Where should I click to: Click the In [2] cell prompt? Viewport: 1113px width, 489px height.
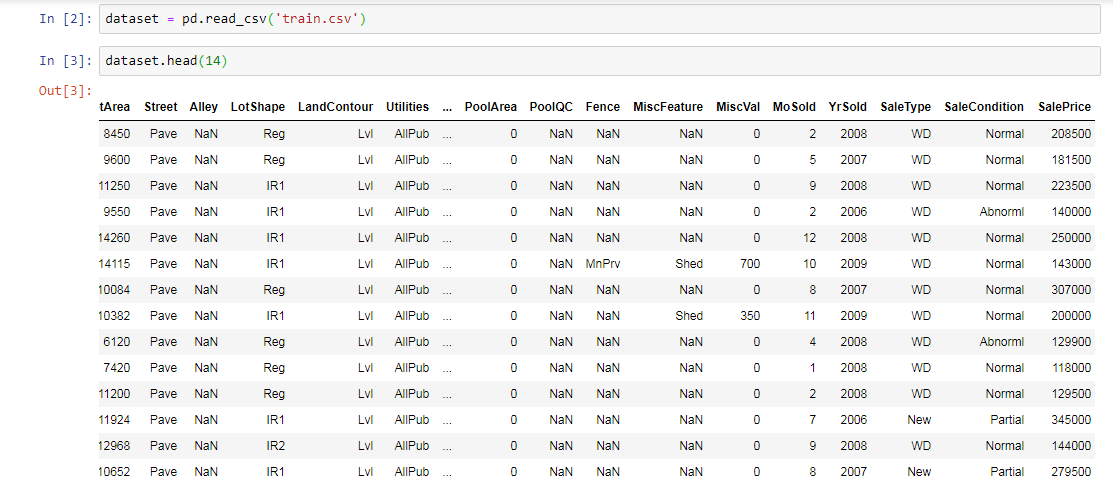point(64,19)
